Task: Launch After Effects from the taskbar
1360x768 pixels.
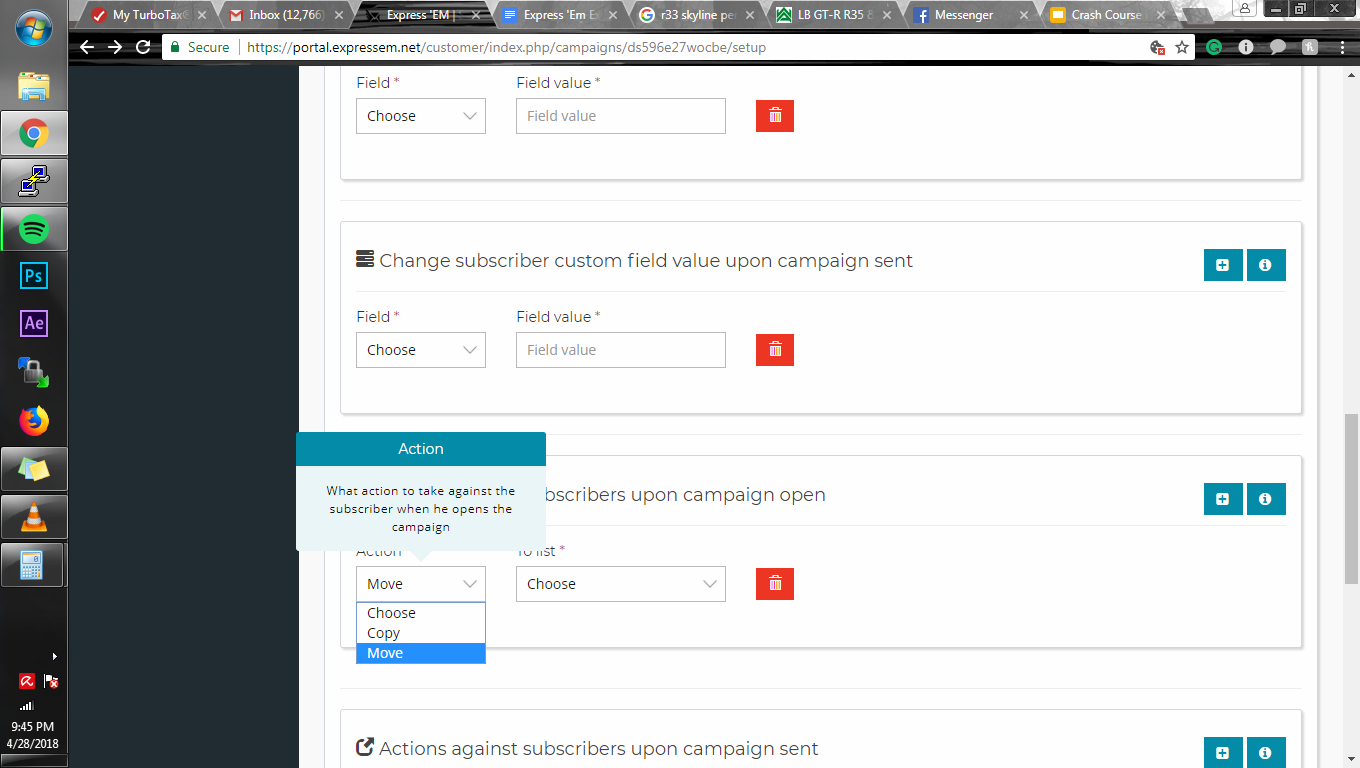Action: 34,323
